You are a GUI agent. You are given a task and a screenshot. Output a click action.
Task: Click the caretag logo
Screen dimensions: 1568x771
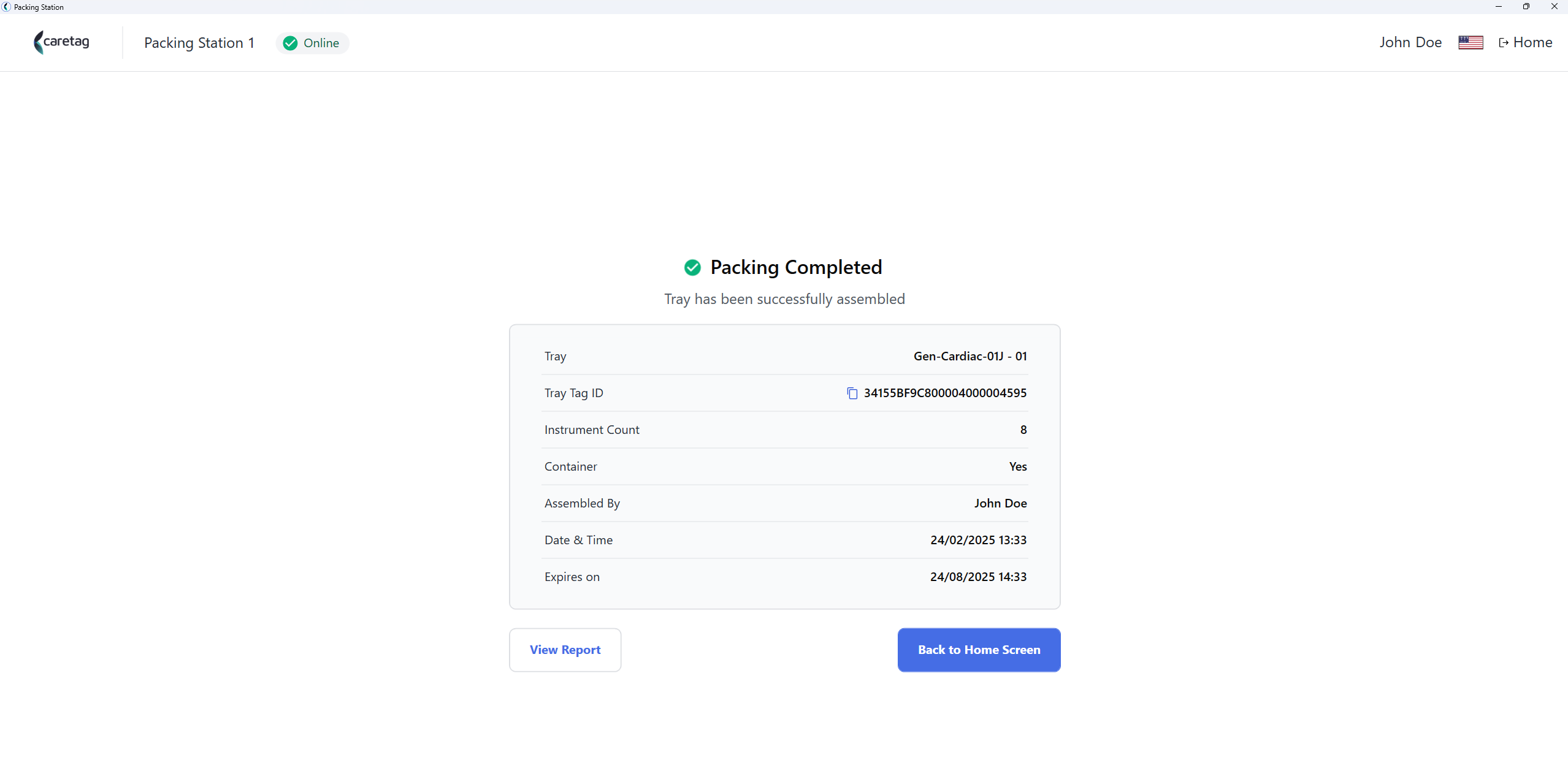61,42
